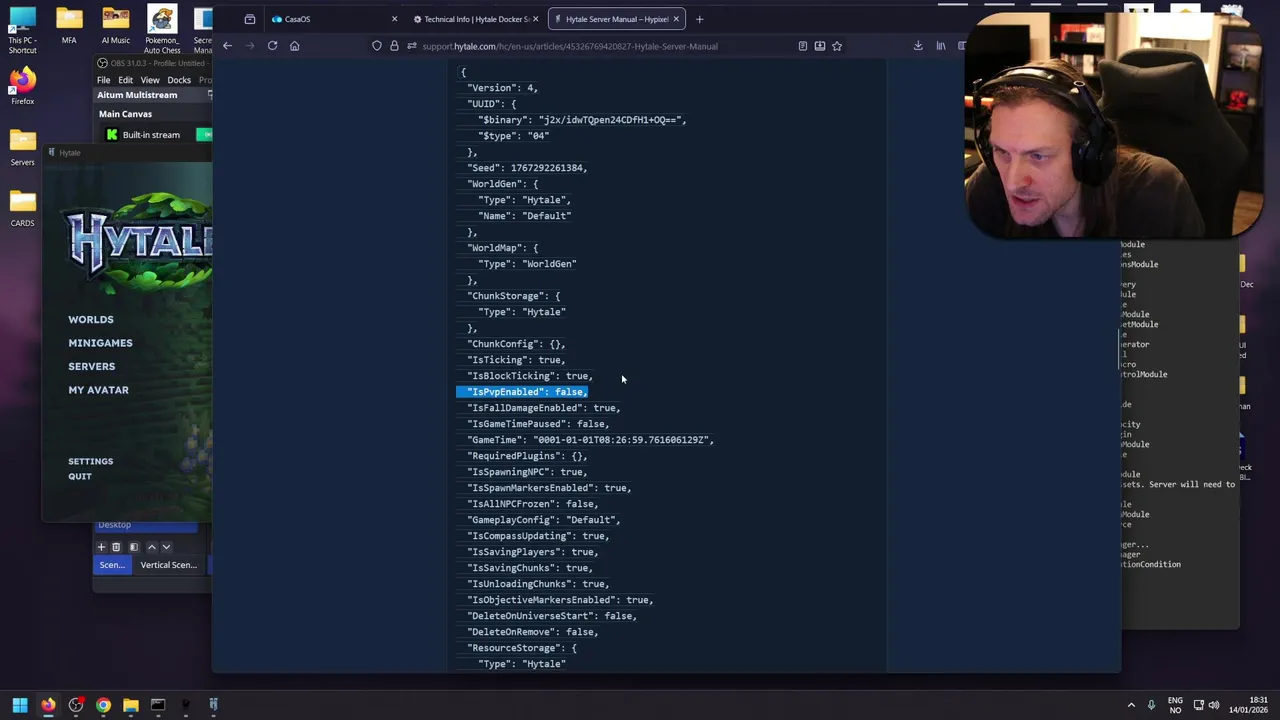The height and width of the screenshot is (720, 1280).
Task: Click the IsCompassUpdating true line
Action: point(538,536)
